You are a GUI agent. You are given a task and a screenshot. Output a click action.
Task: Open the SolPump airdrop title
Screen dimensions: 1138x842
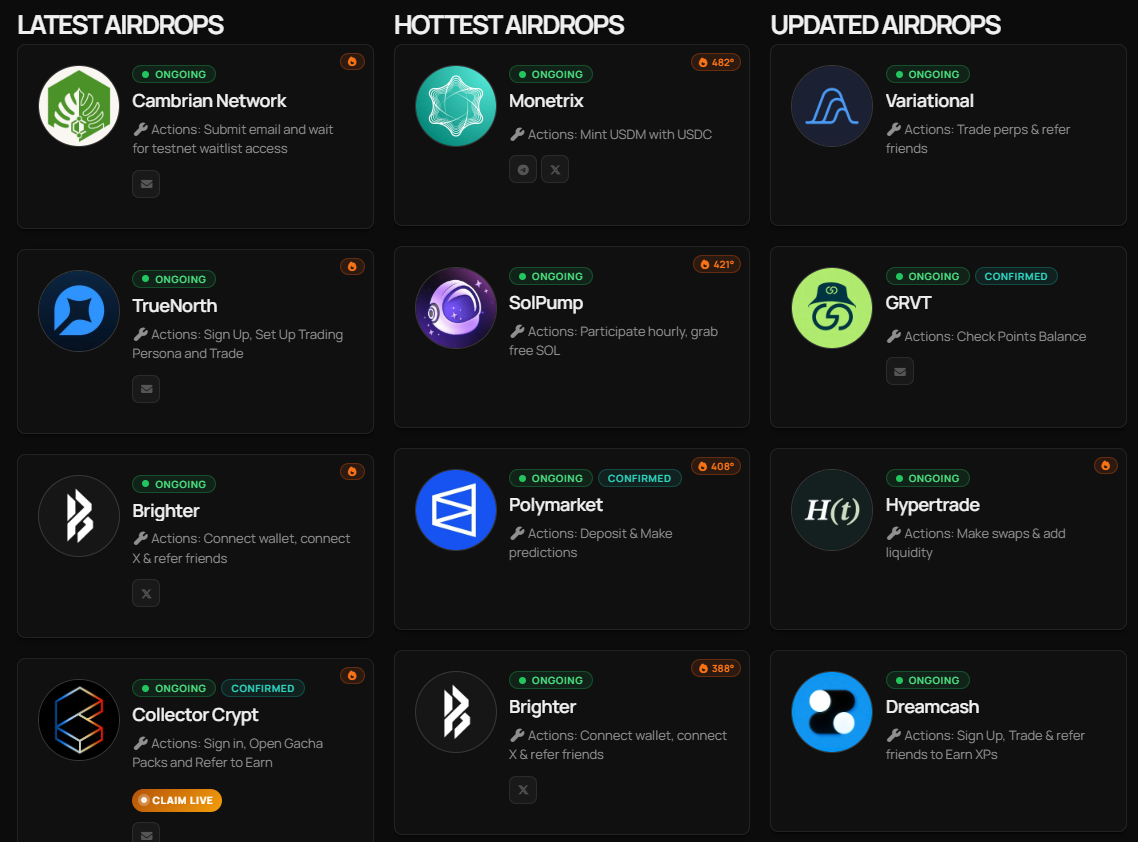click(x=546, y=303)
